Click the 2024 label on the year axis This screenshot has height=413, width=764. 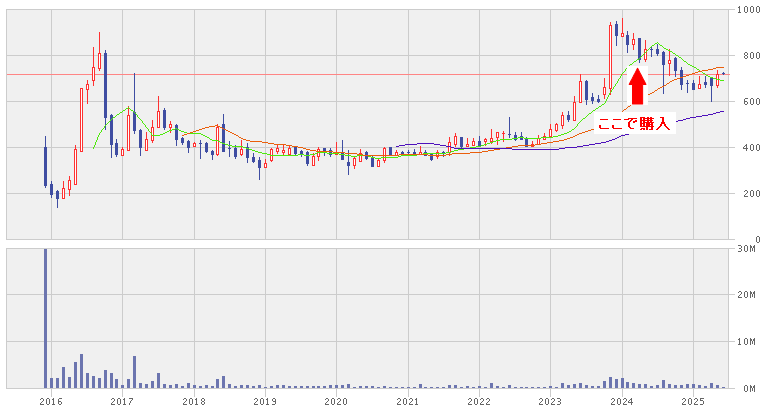pos(622,402)
